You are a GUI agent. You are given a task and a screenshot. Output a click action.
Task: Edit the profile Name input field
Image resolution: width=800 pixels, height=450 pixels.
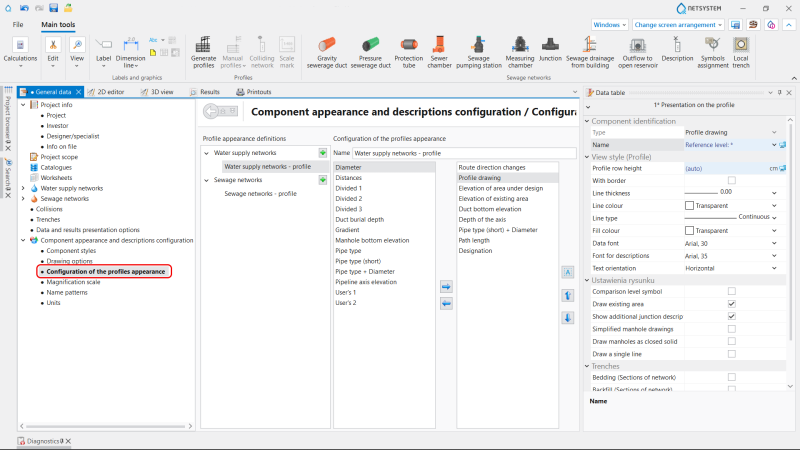pyautogui.click(x=464, y=153)
